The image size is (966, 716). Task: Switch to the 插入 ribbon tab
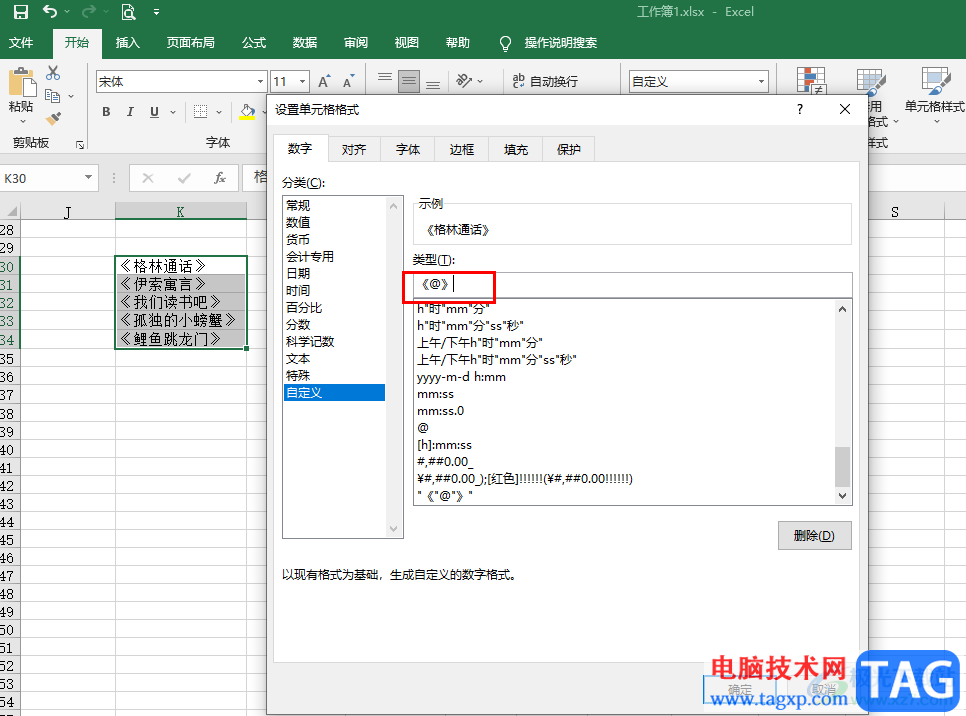[128, 43]
